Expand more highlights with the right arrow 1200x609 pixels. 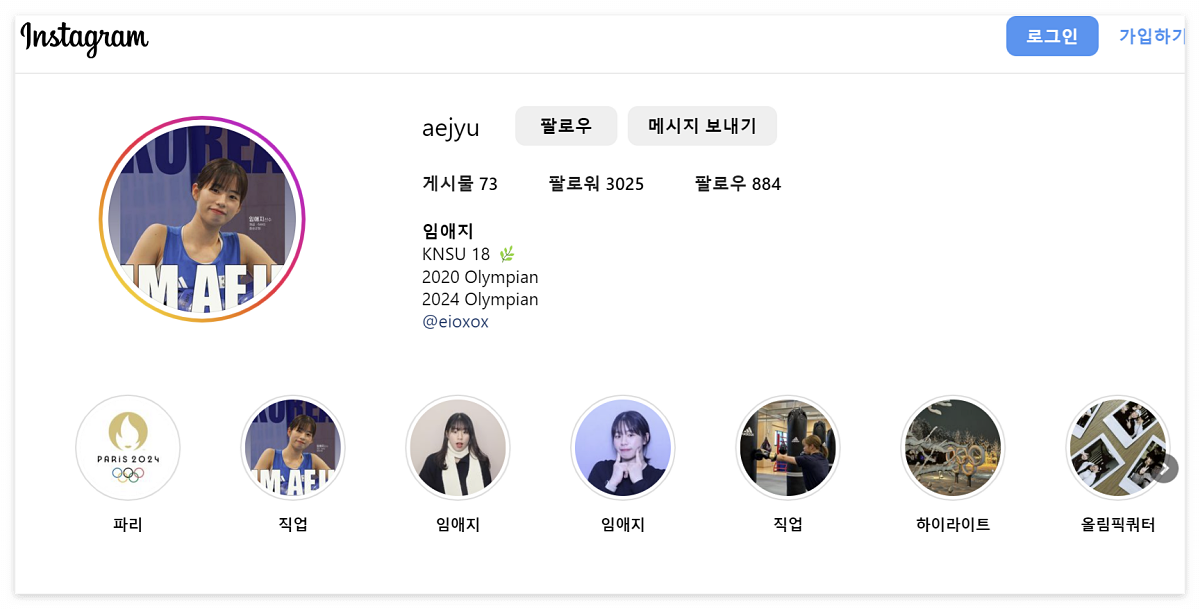click(1166, 467)
